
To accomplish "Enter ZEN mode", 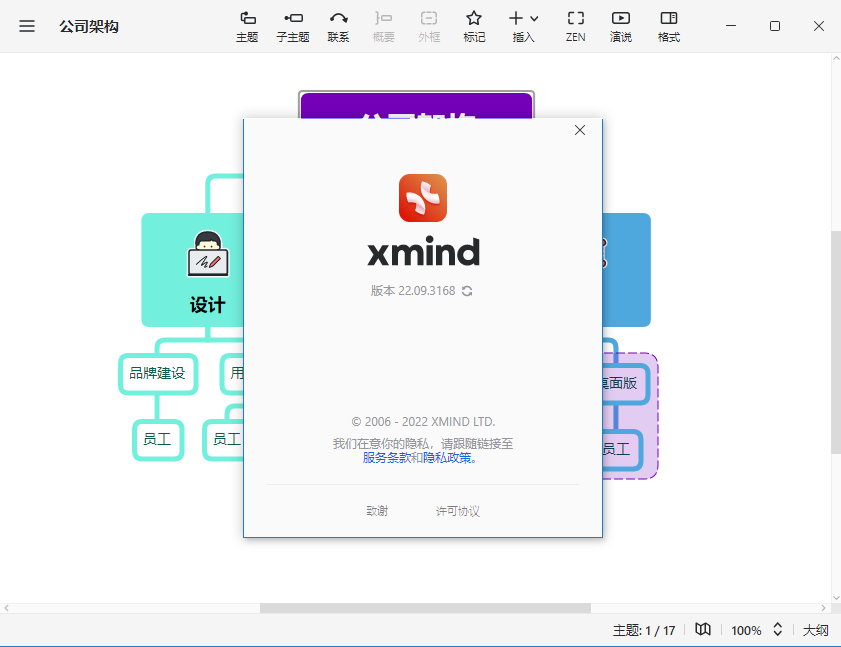I will (576, 26).
